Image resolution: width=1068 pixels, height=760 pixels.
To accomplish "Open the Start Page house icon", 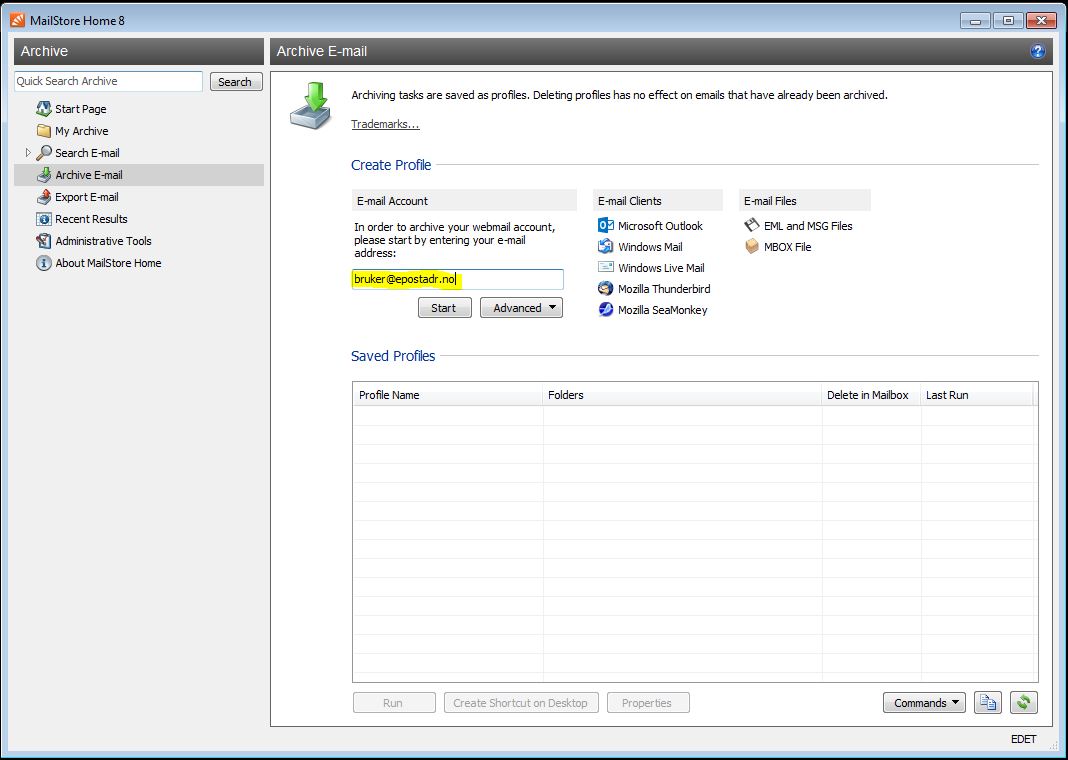I will click(x=44, y=109).
